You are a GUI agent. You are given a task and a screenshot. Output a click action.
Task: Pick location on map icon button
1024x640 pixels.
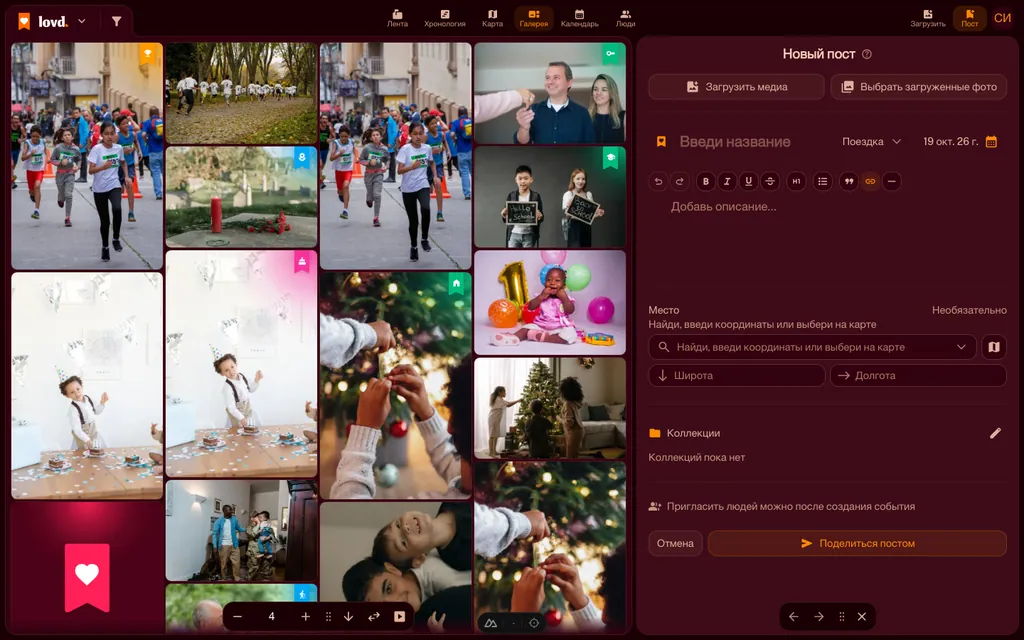pos(994,347)
